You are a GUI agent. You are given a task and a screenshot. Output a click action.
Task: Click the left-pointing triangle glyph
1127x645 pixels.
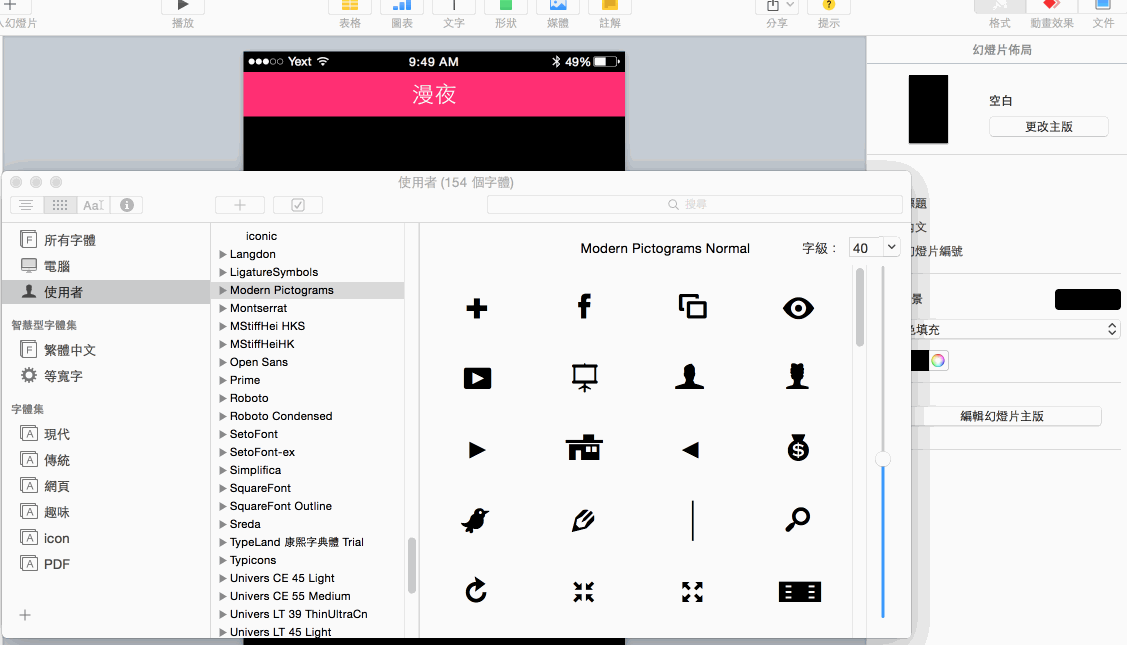click(x=691, y=450)
